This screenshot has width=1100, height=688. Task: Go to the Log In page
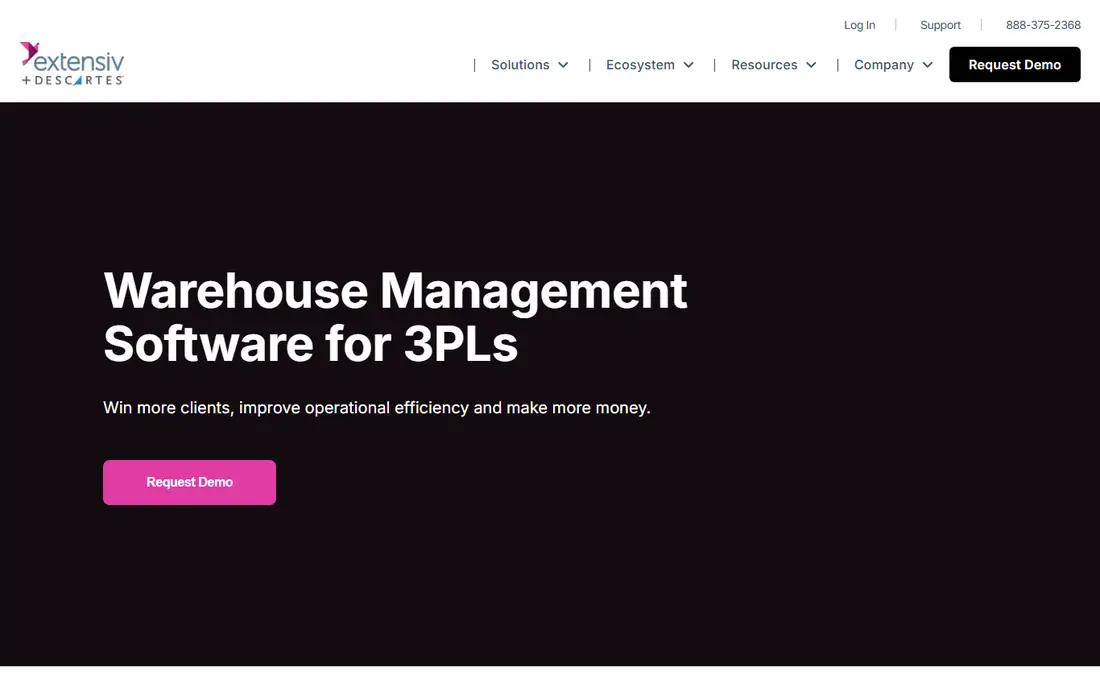(x=859, y=25)
